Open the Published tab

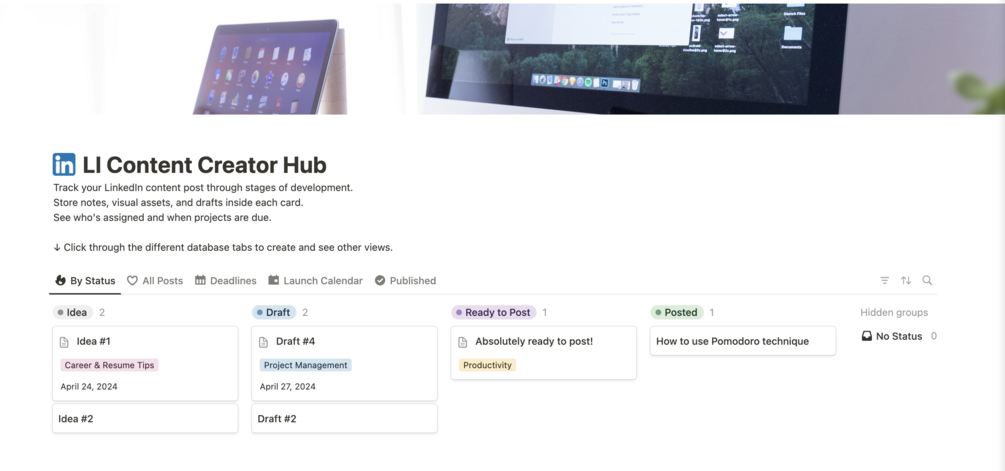click(x=405, y=281)
